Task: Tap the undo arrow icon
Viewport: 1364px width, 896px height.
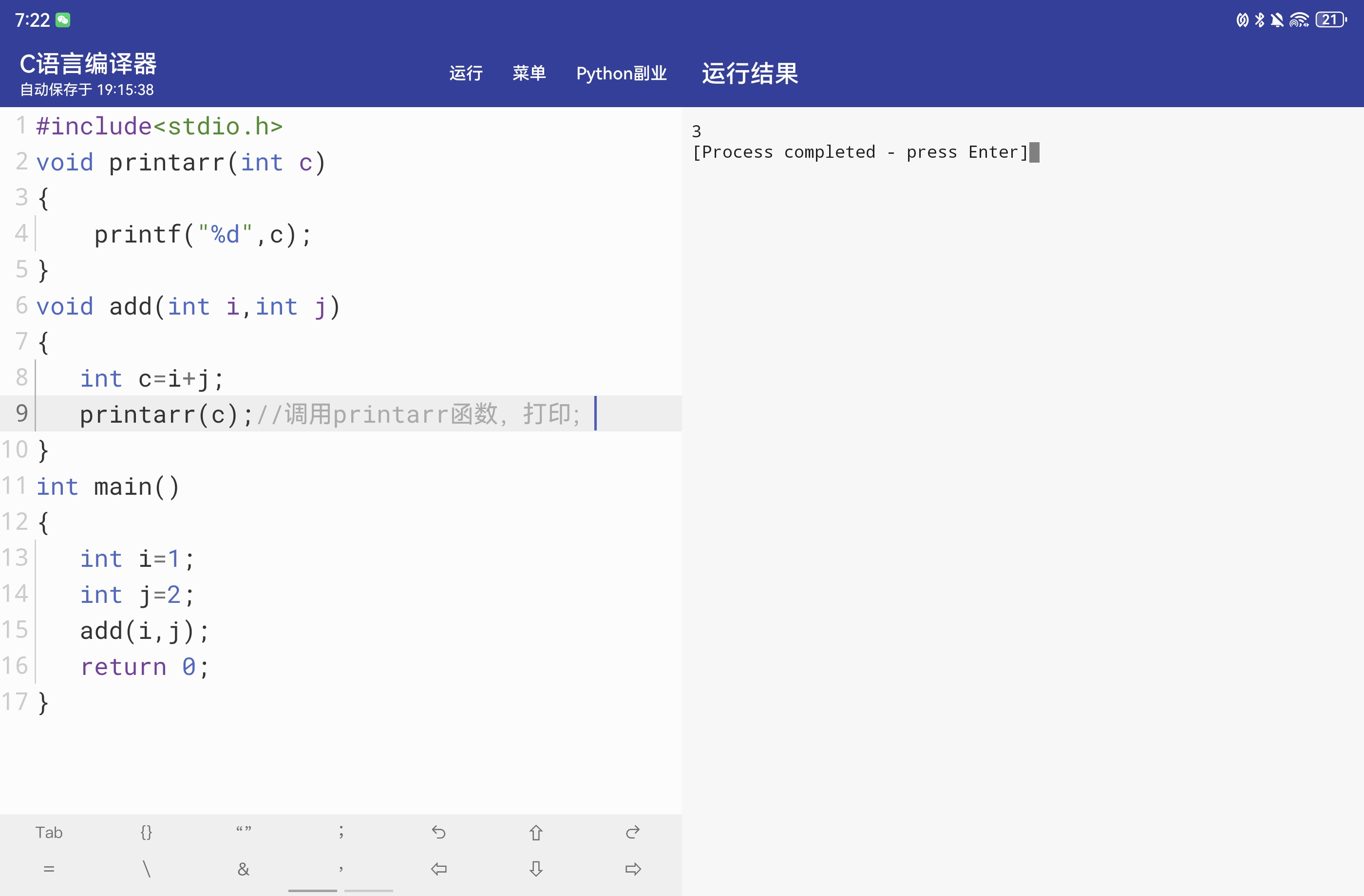Action: 438,832
